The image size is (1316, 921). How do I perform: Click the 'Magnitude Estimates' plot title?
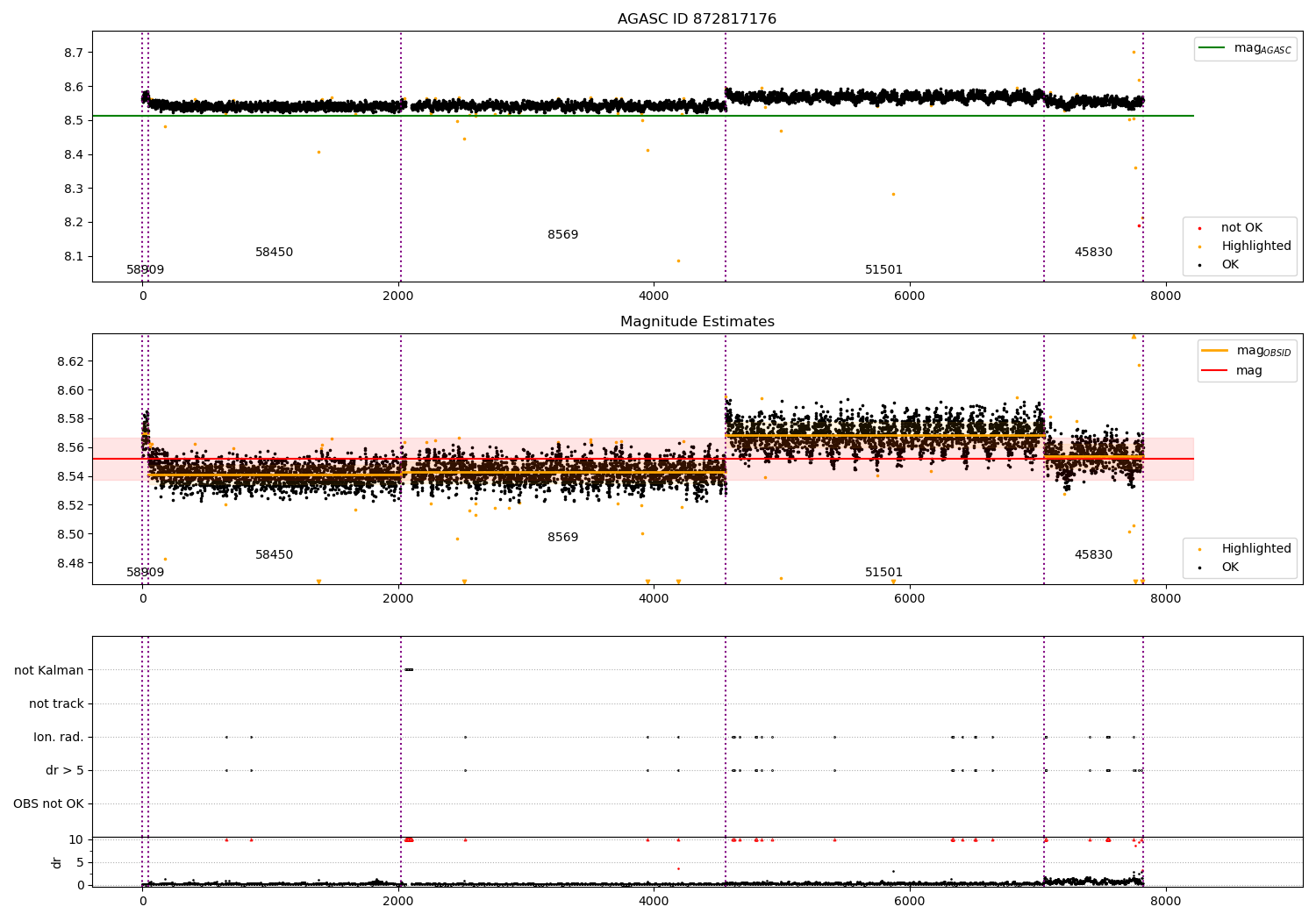[697, 322]
